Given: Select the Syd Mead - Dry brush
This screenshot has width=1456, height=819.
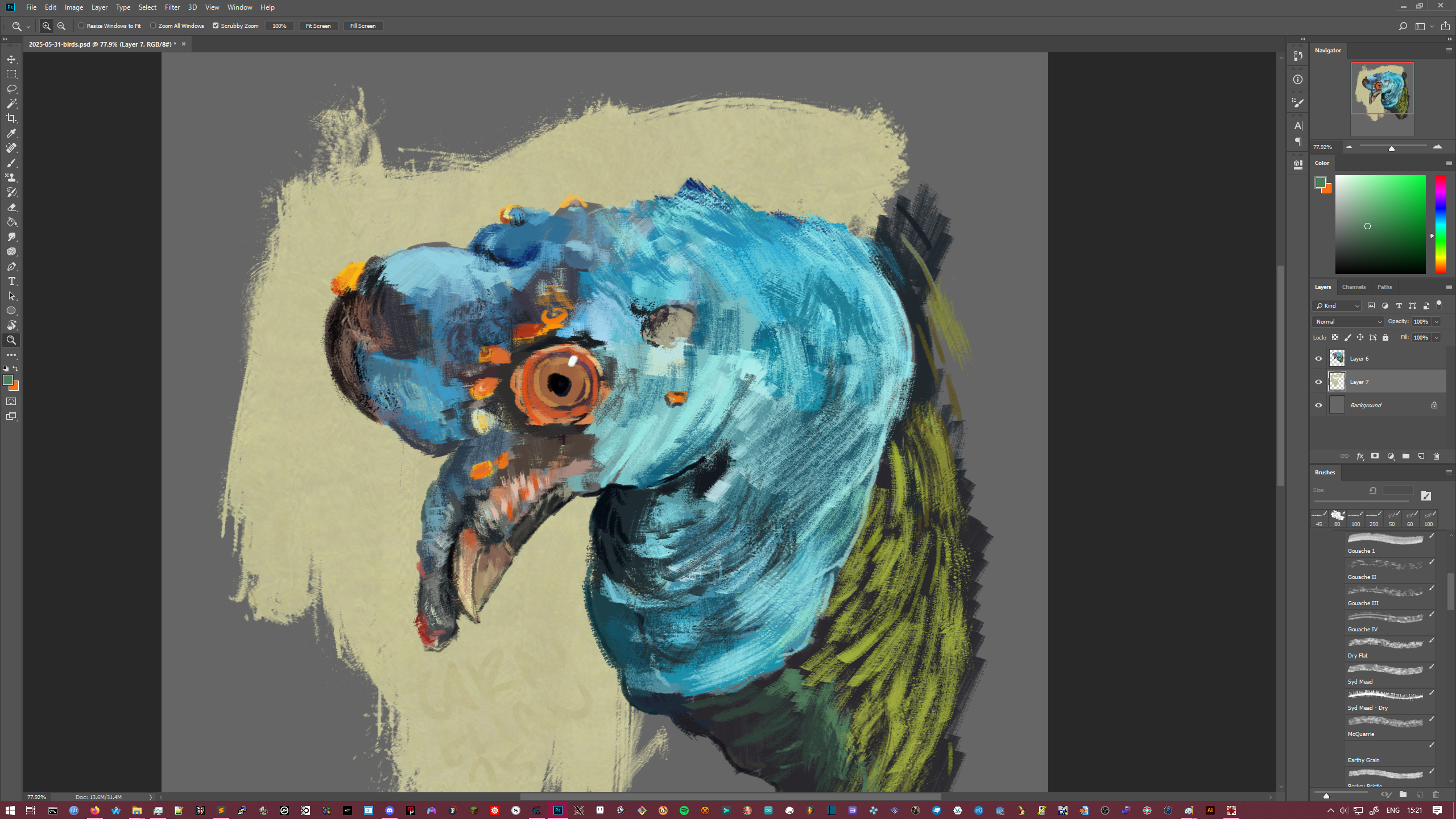Looking at the screenshot, I should tap(1389, 700).
